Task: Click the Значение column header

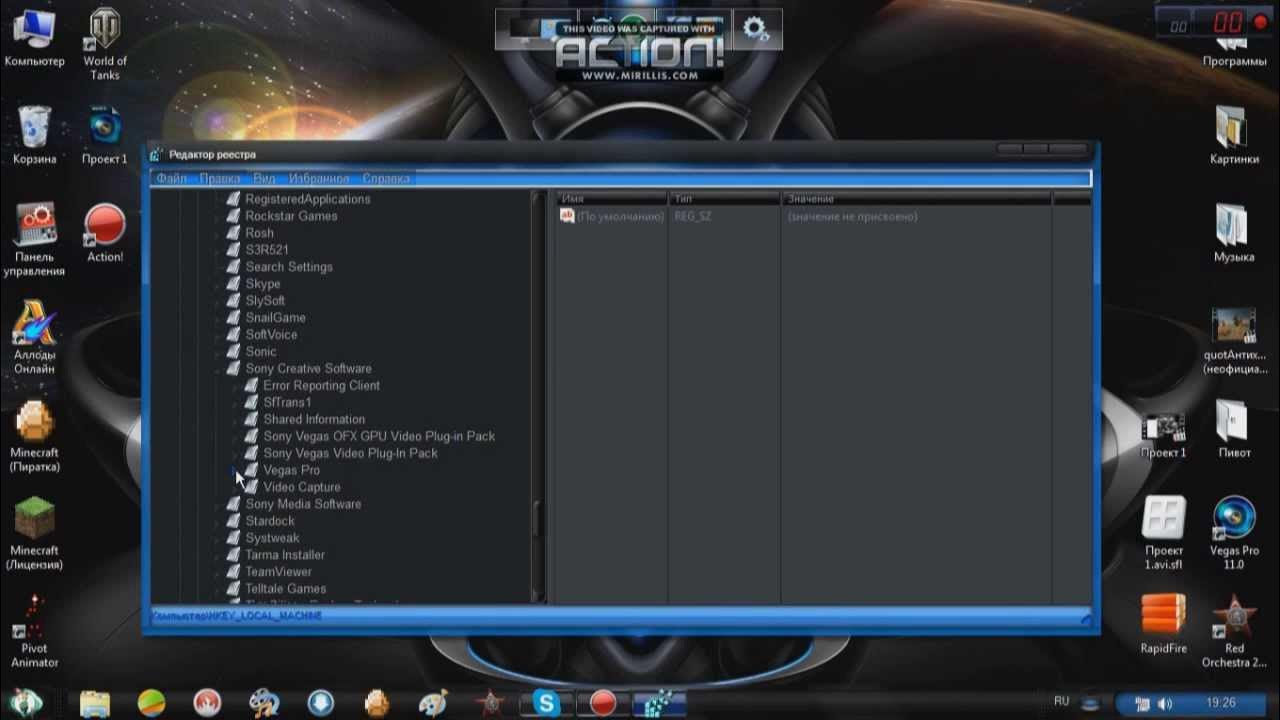Action: [x=916, y=199]
